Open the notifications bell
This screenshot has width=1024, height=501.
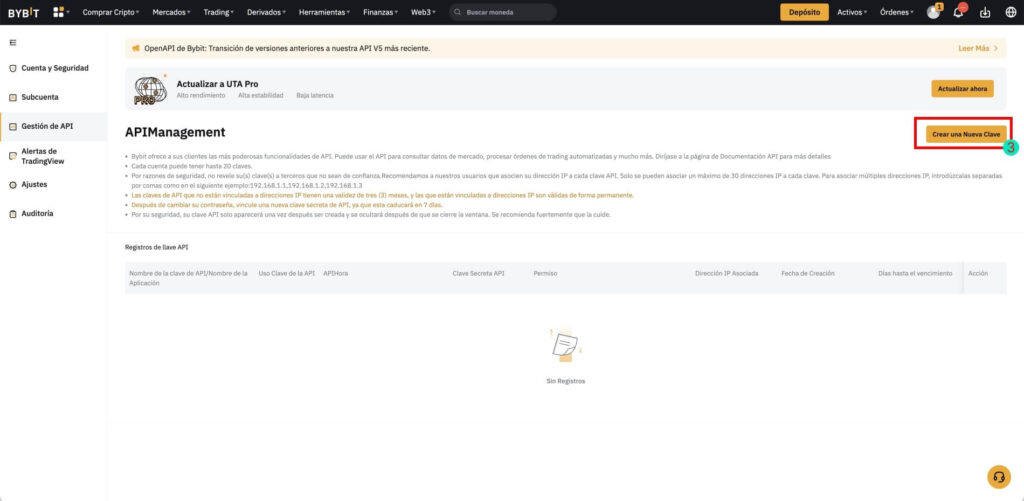[x=959, y=12]
